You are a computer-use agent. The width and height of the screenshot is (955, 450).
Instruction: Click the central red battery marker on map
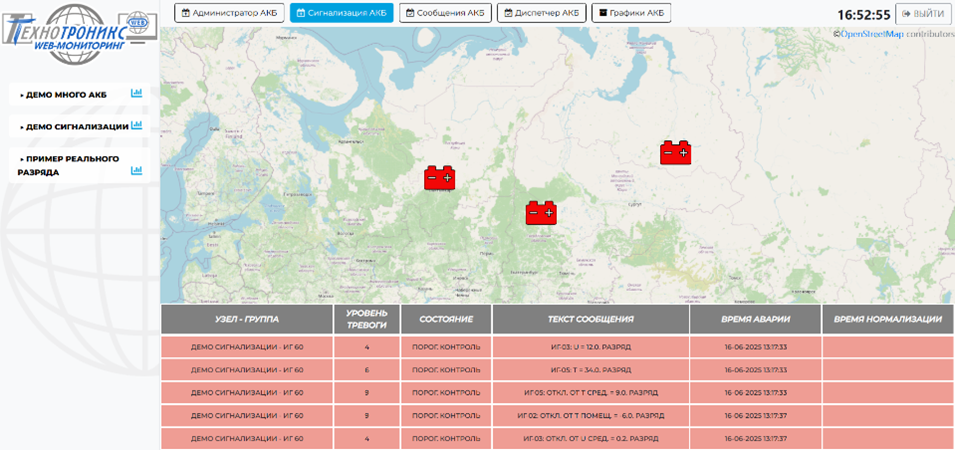pyautogui.click(x=540, y=212)
